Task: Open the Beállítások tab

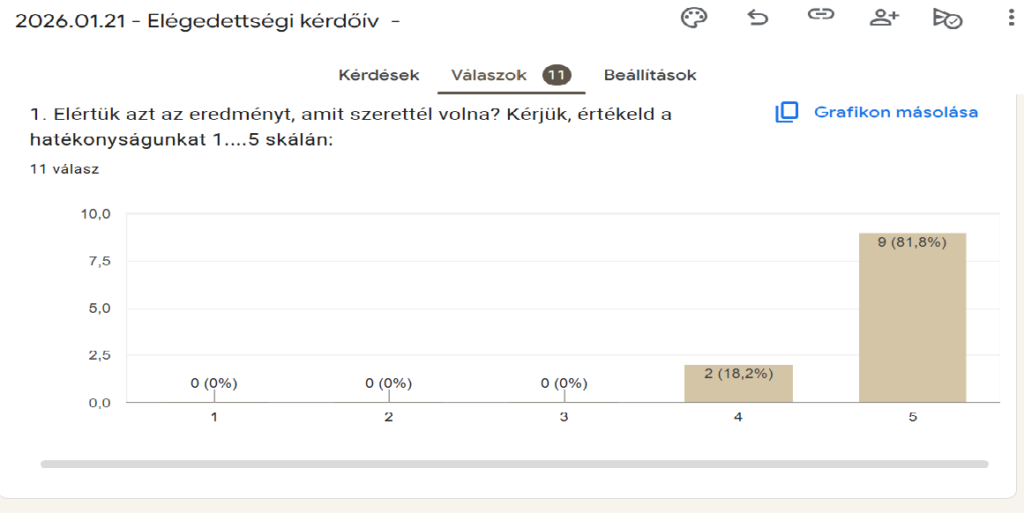Action: (650, 75)
